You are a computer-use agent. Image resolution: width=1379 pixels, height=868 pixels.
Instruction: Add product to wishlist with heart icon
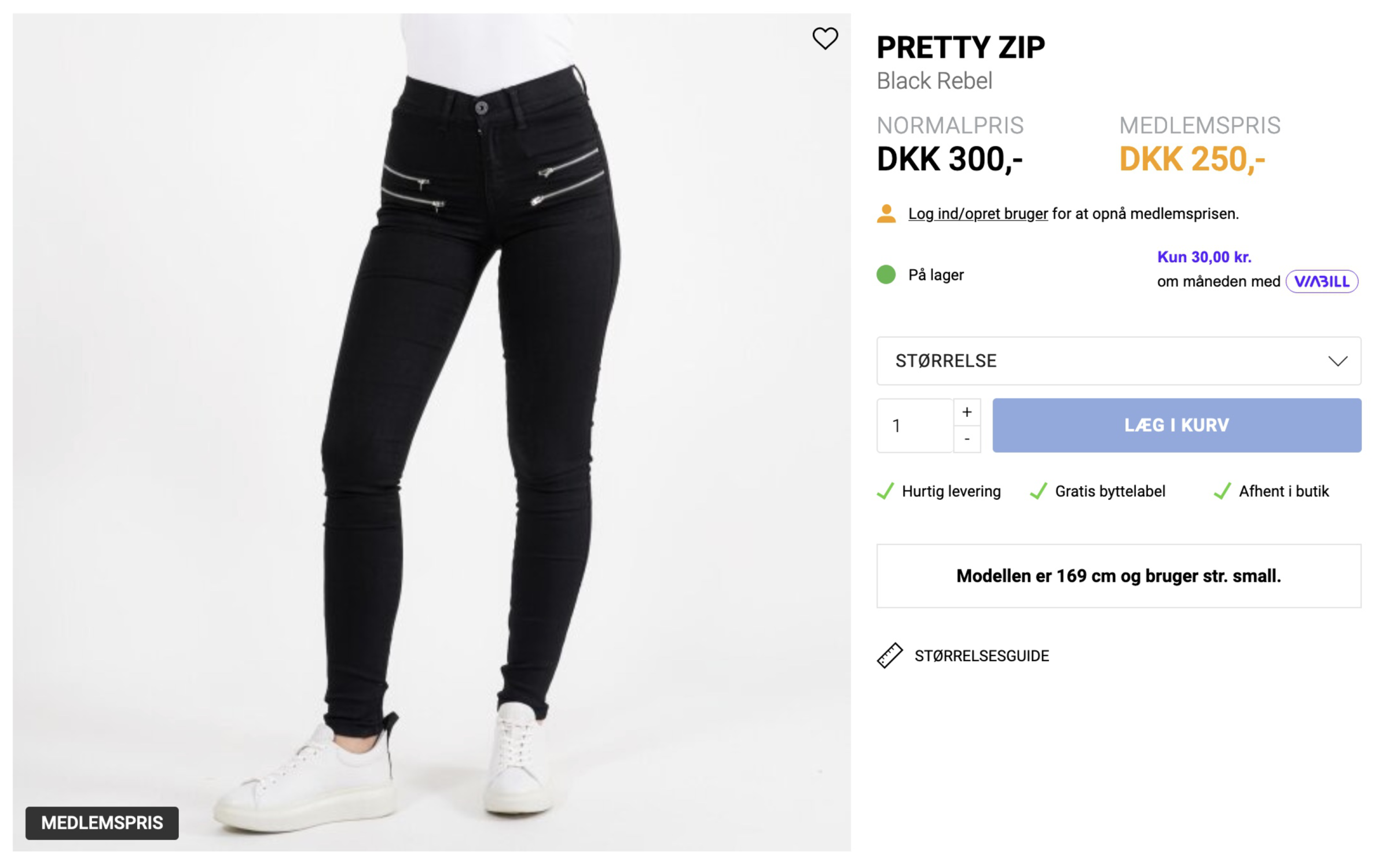[825, 38]
